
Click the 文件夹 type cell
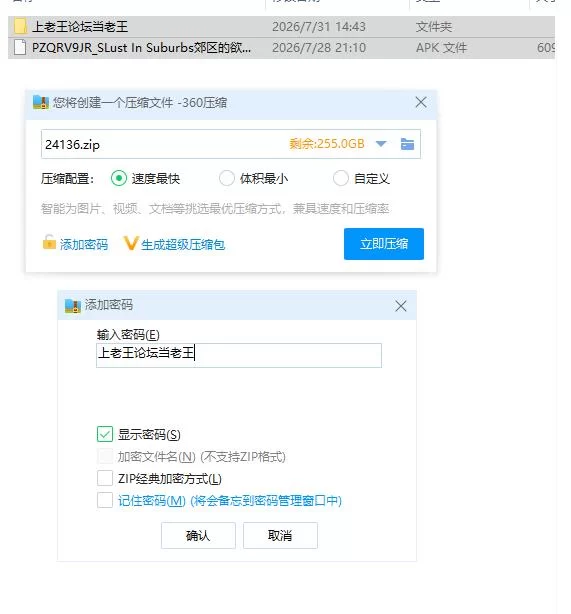pos(434,27)
